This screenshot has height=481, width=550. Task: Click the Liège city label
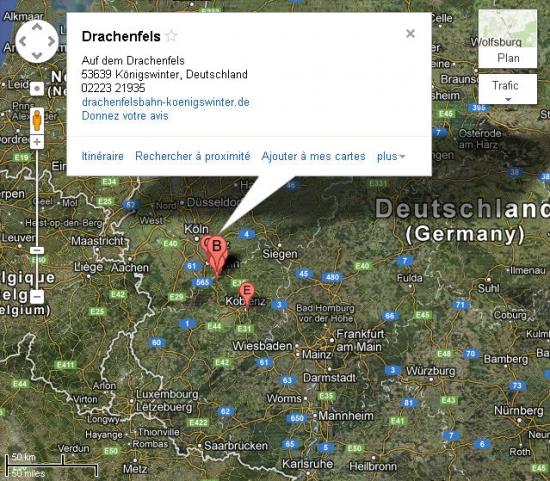[x=88, y=267]
